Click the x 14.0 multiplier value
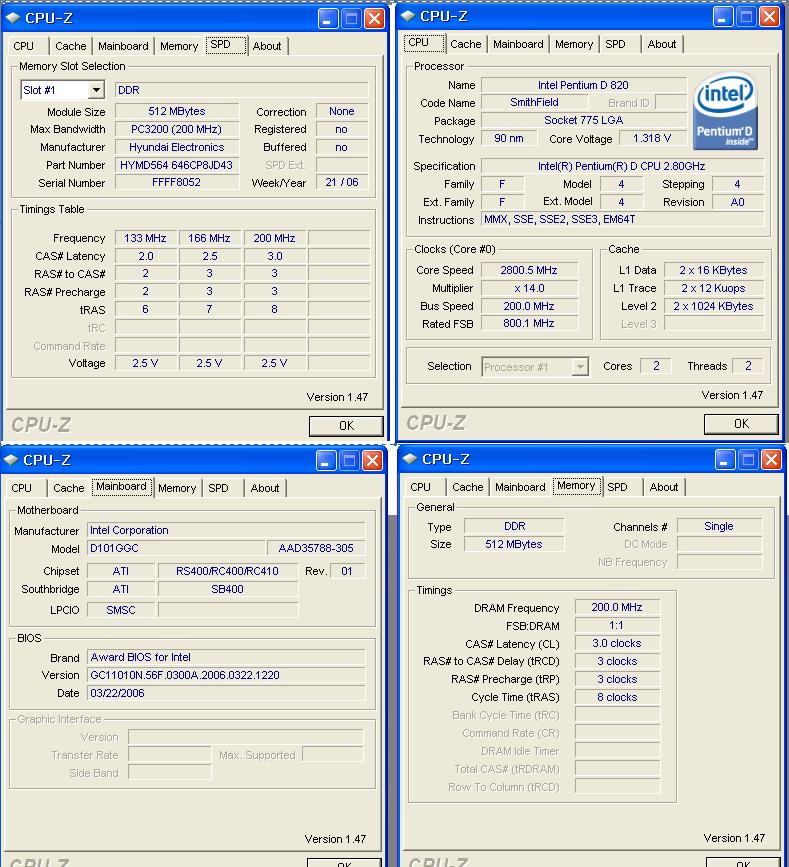The image size is (789, 867). 529,288
